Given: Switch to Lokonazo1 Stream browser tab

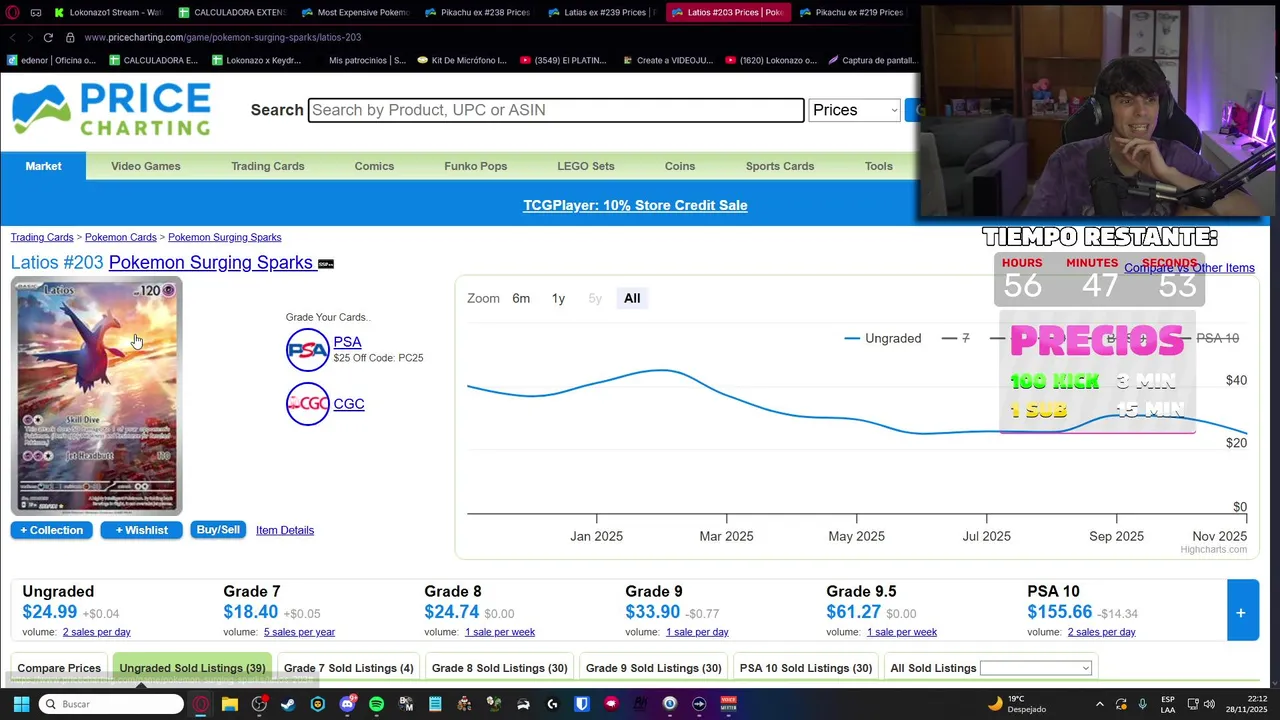Looking at the screenshot, I should (108, 12).
